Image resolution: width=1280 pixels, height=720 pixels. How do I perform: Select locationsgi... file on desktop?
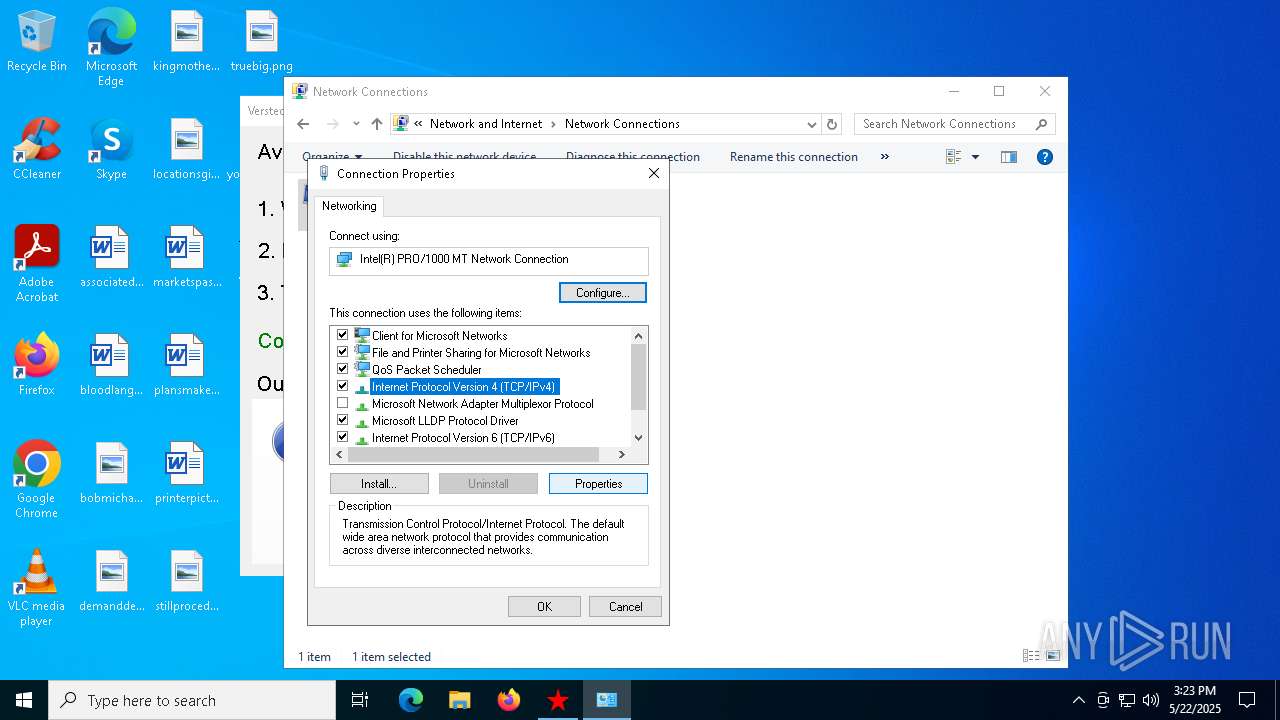pyautogui.click(x=186, y=150)
